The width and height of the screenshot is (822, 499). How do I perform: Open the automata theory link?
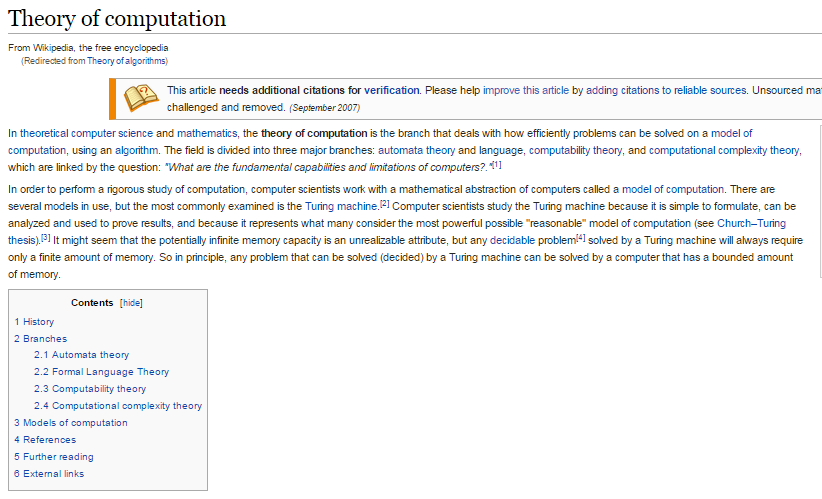417,150
